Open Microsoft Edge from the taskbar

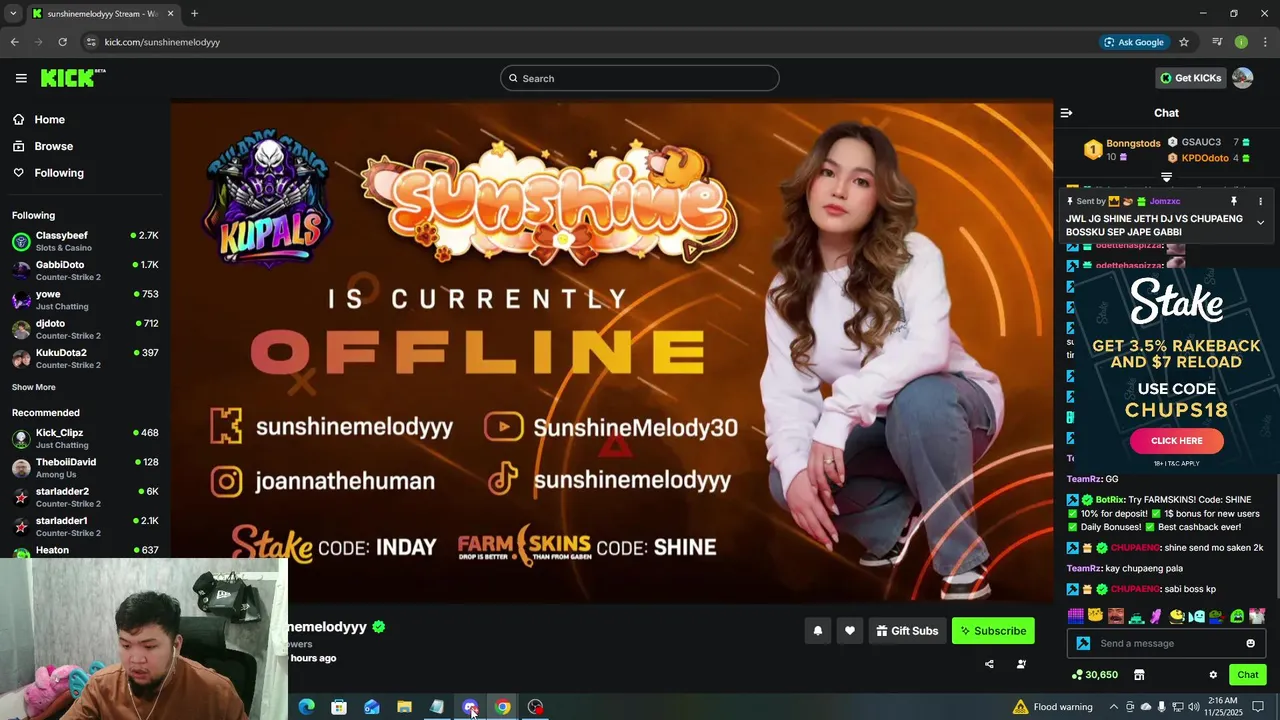[x=306, y=707]
